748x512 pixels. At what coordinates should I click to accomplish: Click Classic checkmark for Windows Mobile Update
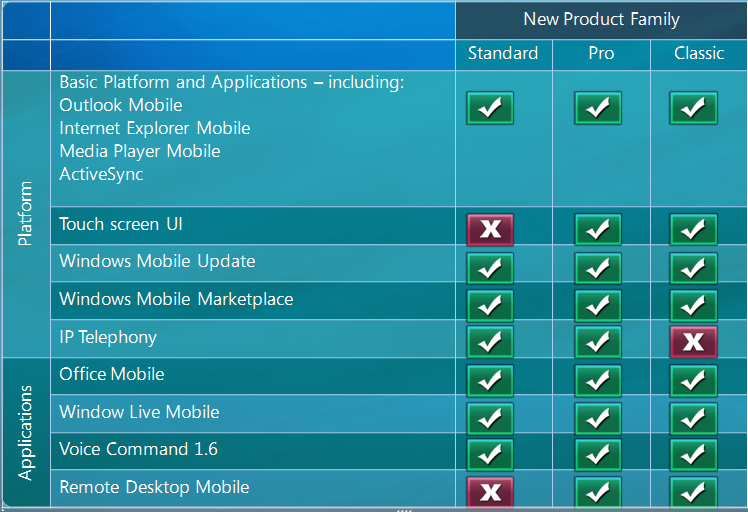[693, 268]
